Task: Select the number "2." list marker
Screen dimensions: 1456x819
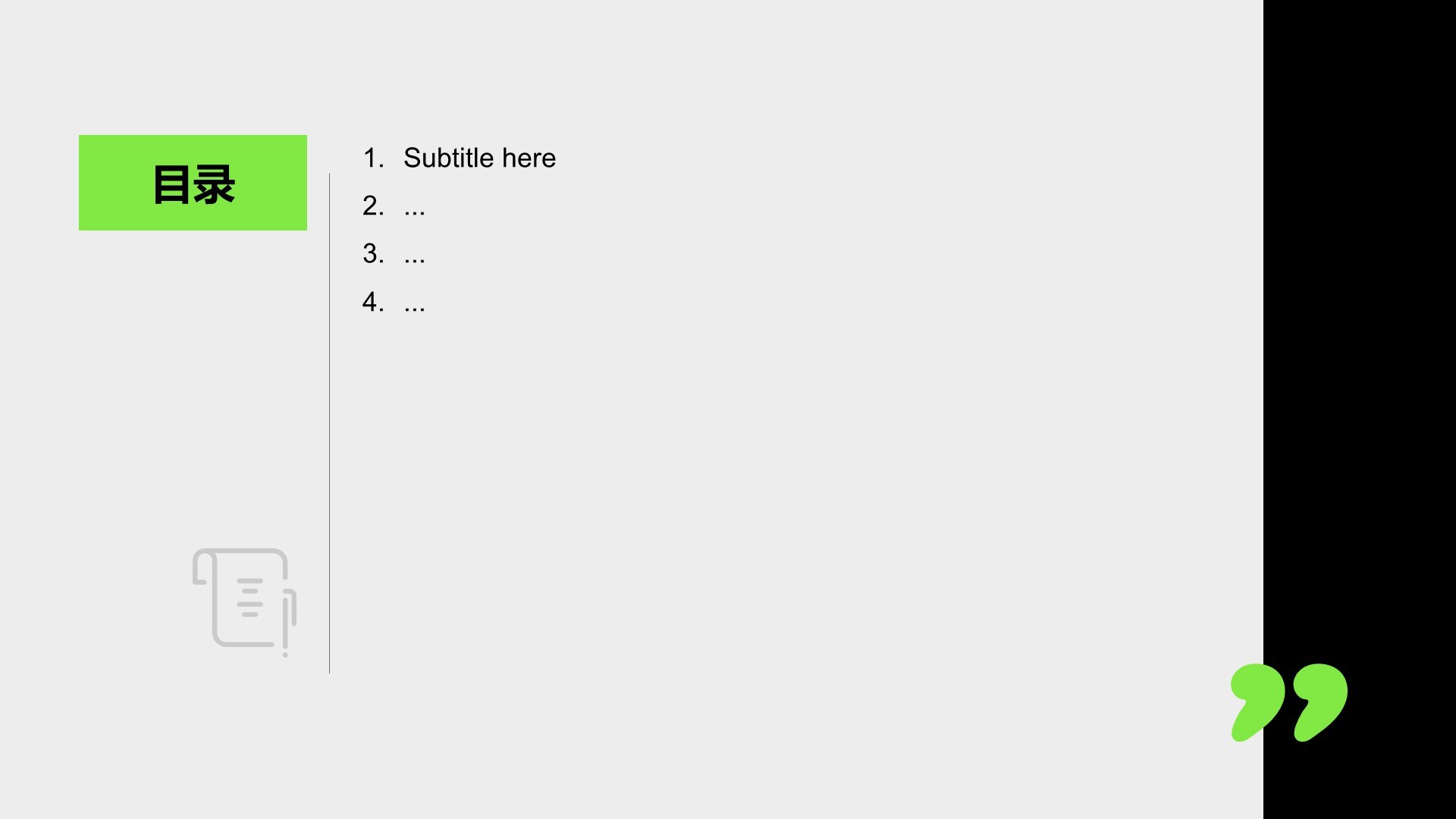Action: pos(373,206)
